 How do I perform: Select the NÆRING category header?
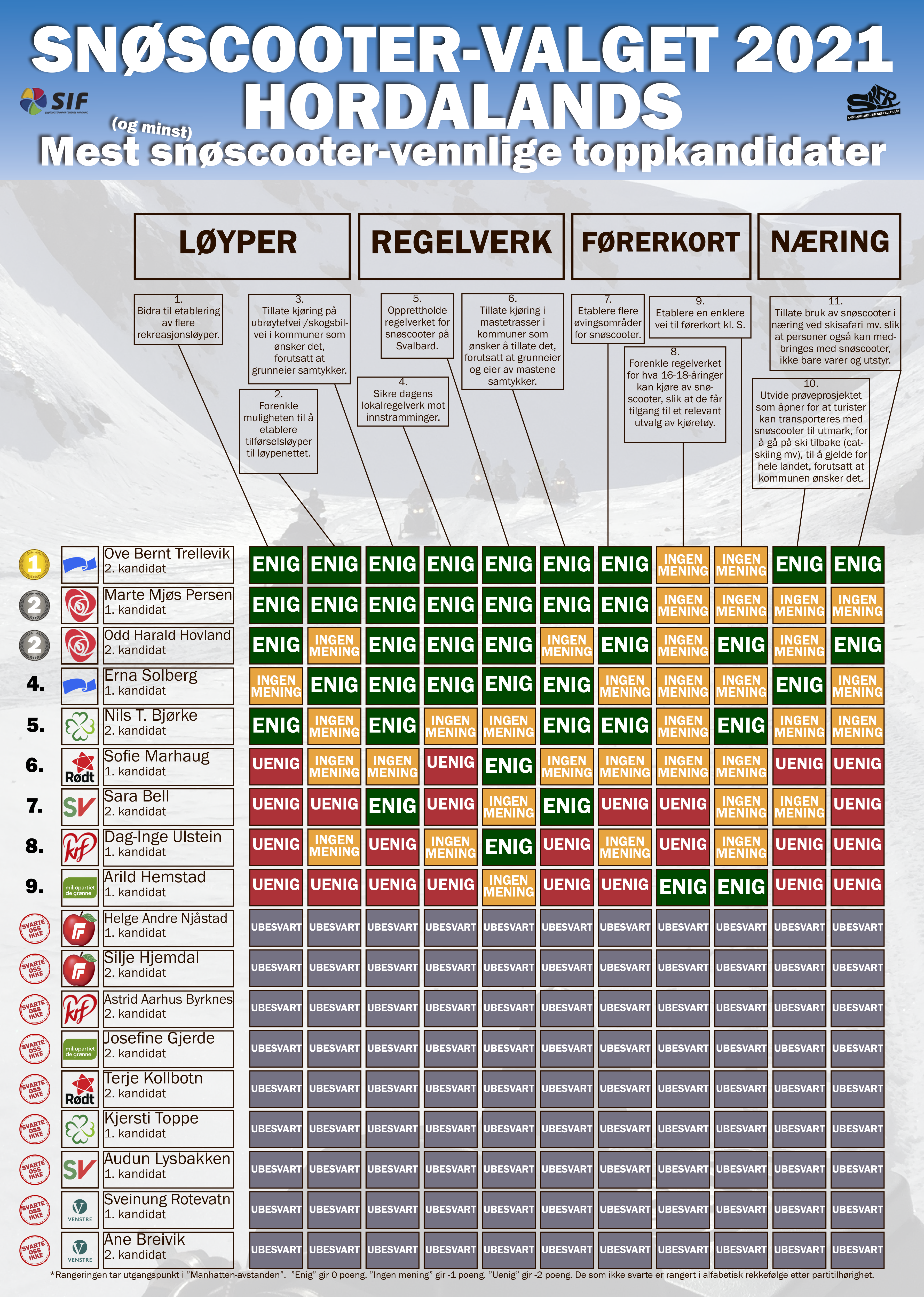[x=829, y=246]
